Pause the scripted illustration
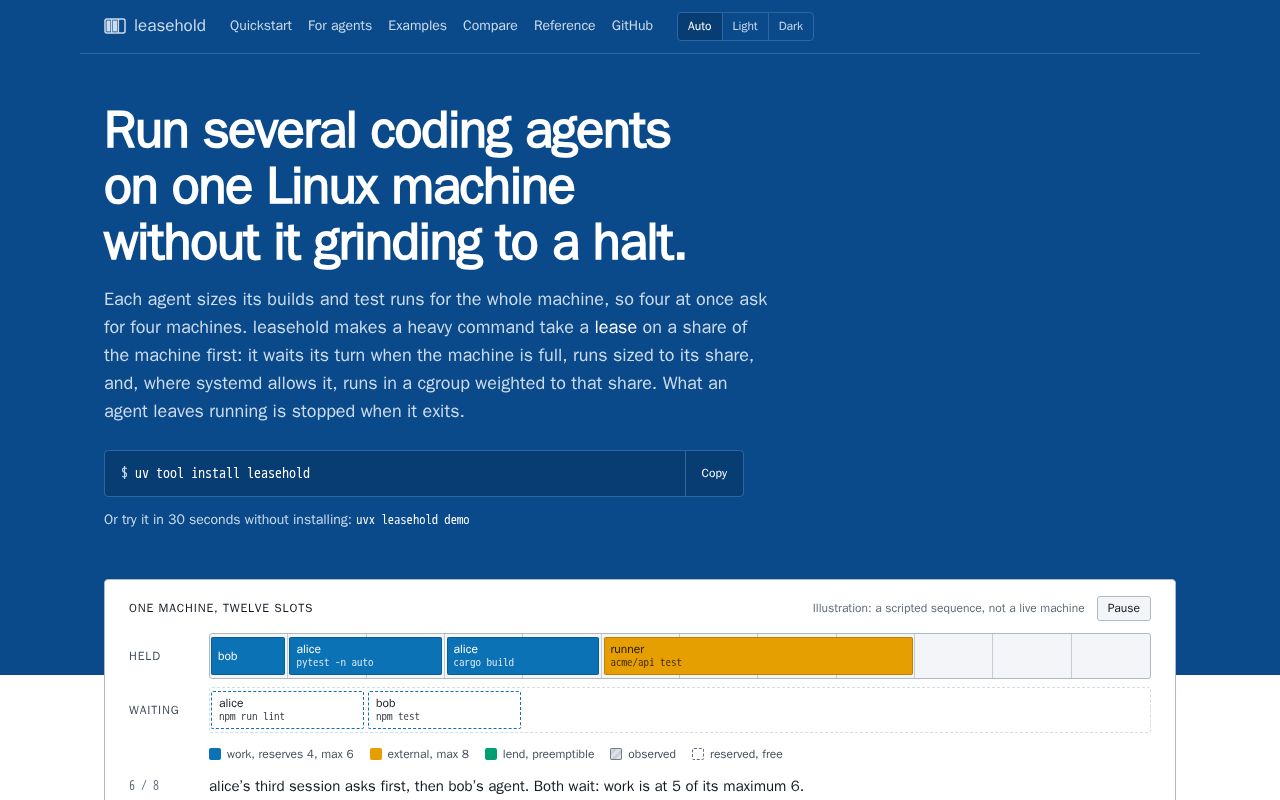The height and width of the screenshot is (800, 1280). tap(1124, 608)
